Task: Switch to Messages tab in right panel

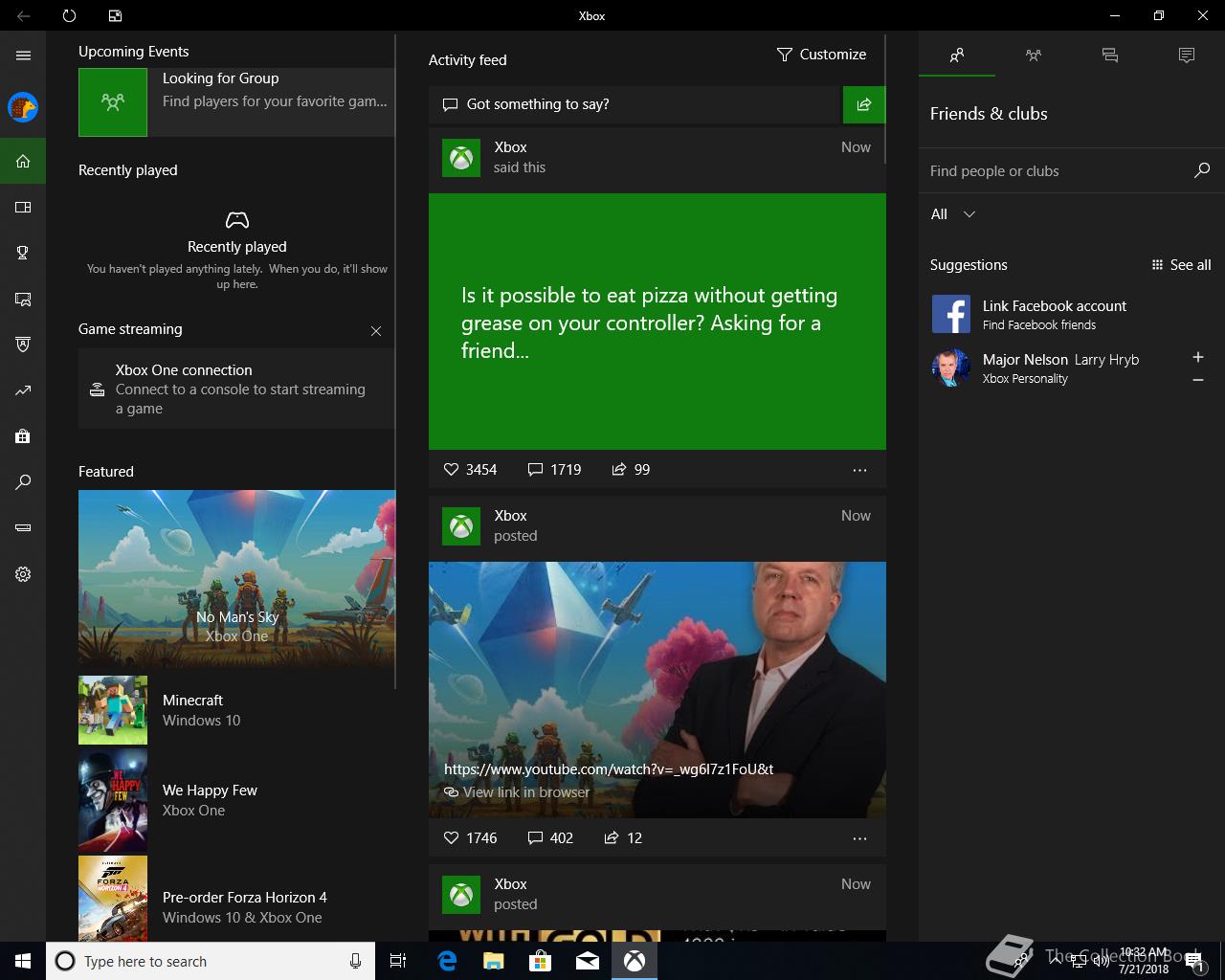Action: 1110,56
